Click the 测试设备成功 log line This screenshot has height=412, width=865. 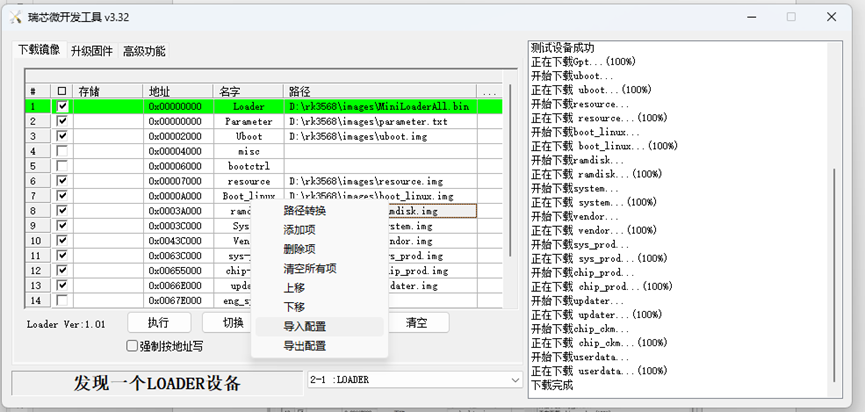click(x=563, y=48)
